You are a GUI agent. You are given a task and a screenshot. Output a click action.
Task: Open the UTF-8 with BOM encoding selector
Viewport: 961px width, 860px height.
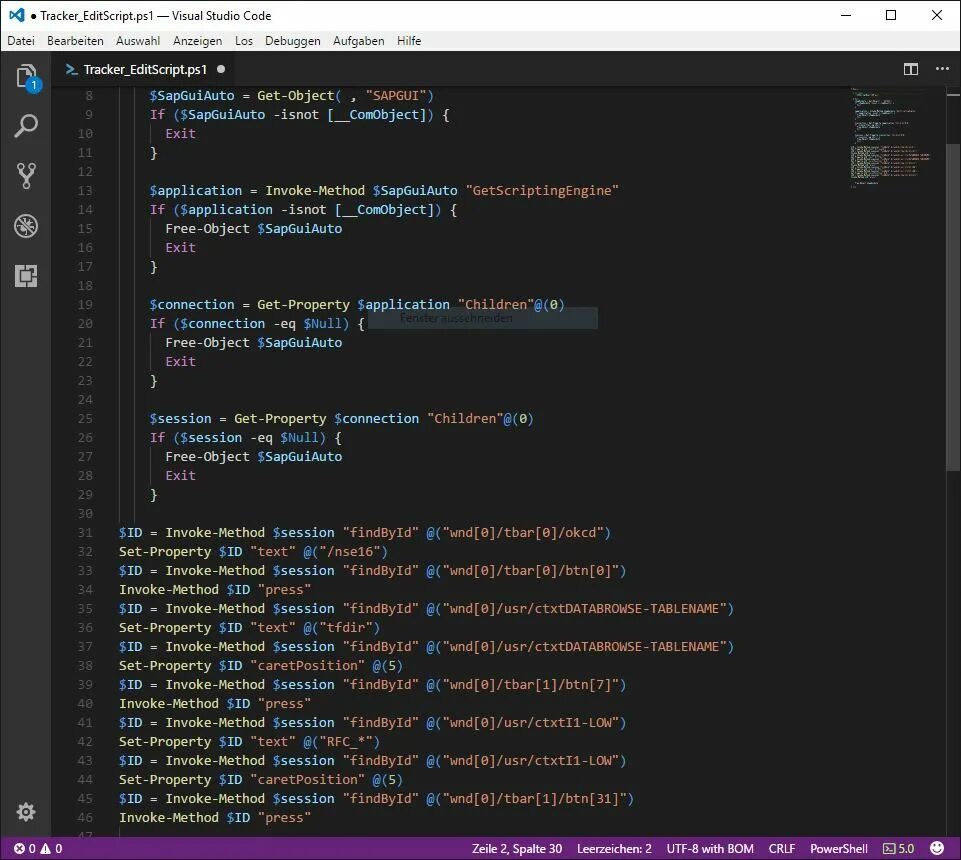tap(709, 847)
